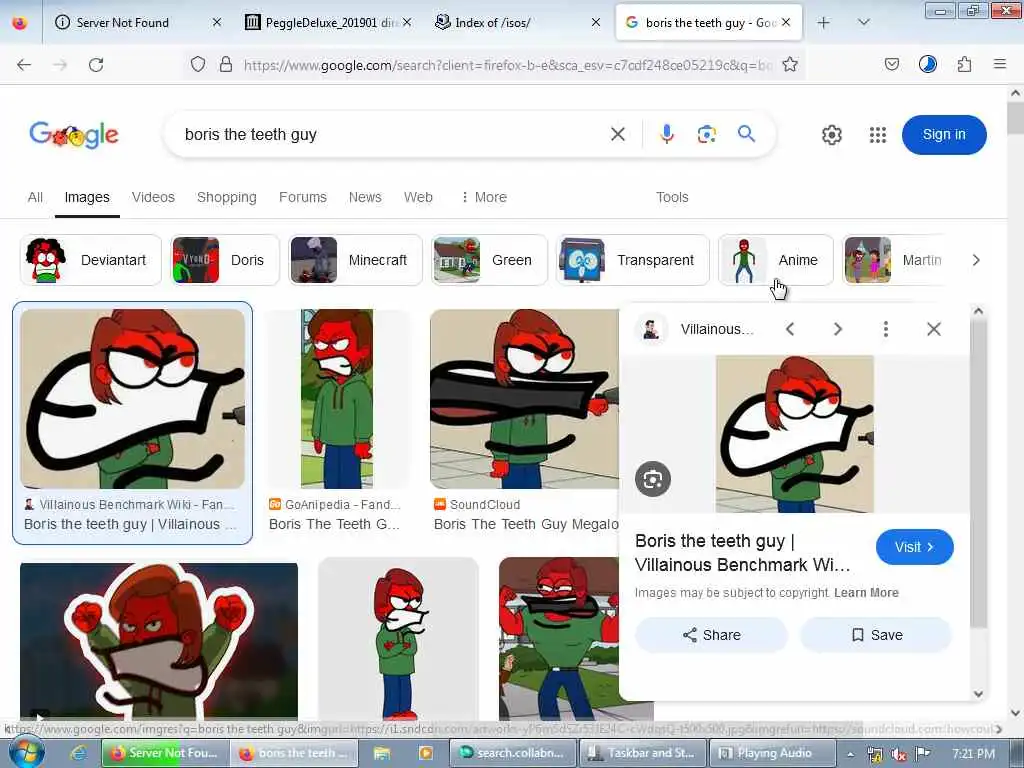Open Windows Explorer folder taskbar icon

(x=382, y=753)
